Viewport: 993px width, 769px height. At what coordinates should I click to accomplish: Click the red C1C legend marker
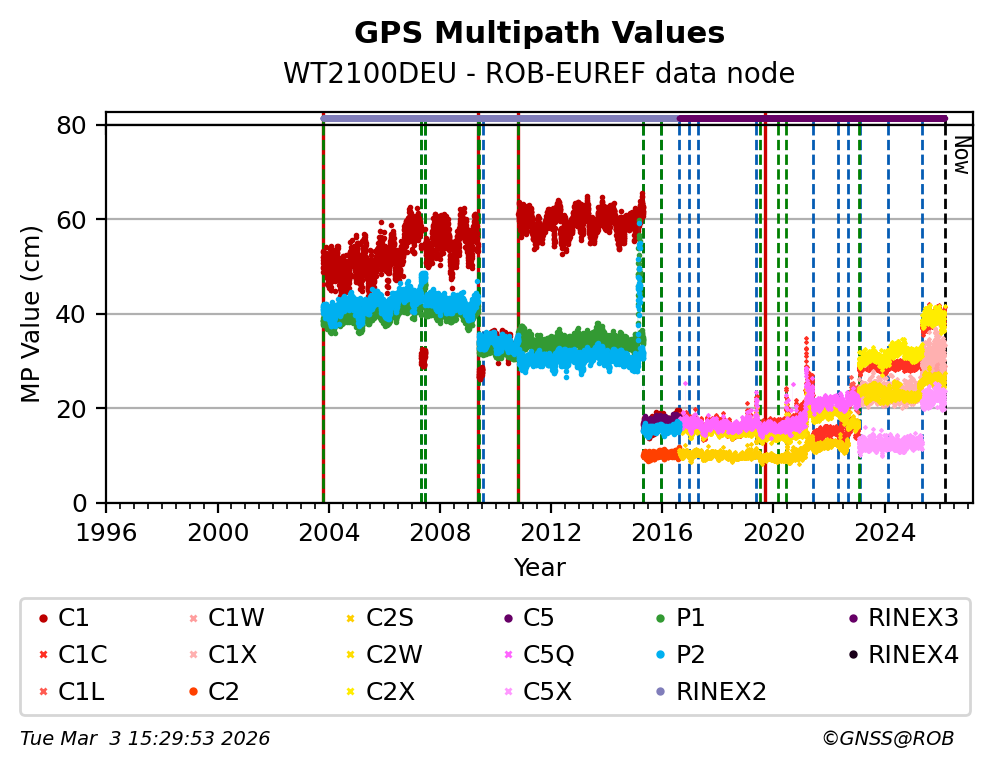tap(43, 655)
